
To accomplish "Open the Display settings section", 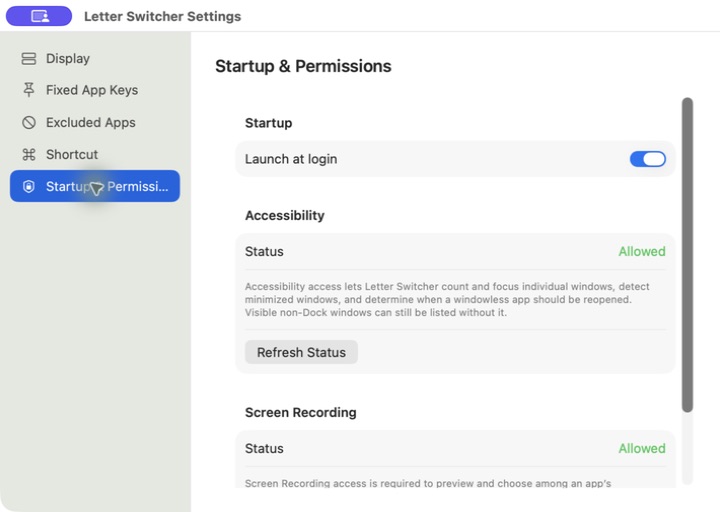I will tap(95, 59).
